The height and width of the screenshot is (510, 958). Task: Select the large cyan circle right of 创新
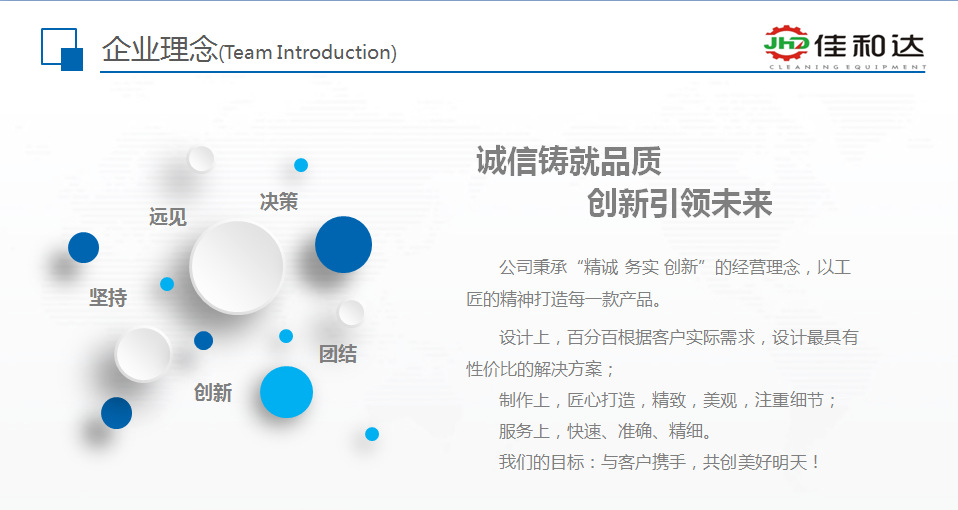(x=287, y=392)
